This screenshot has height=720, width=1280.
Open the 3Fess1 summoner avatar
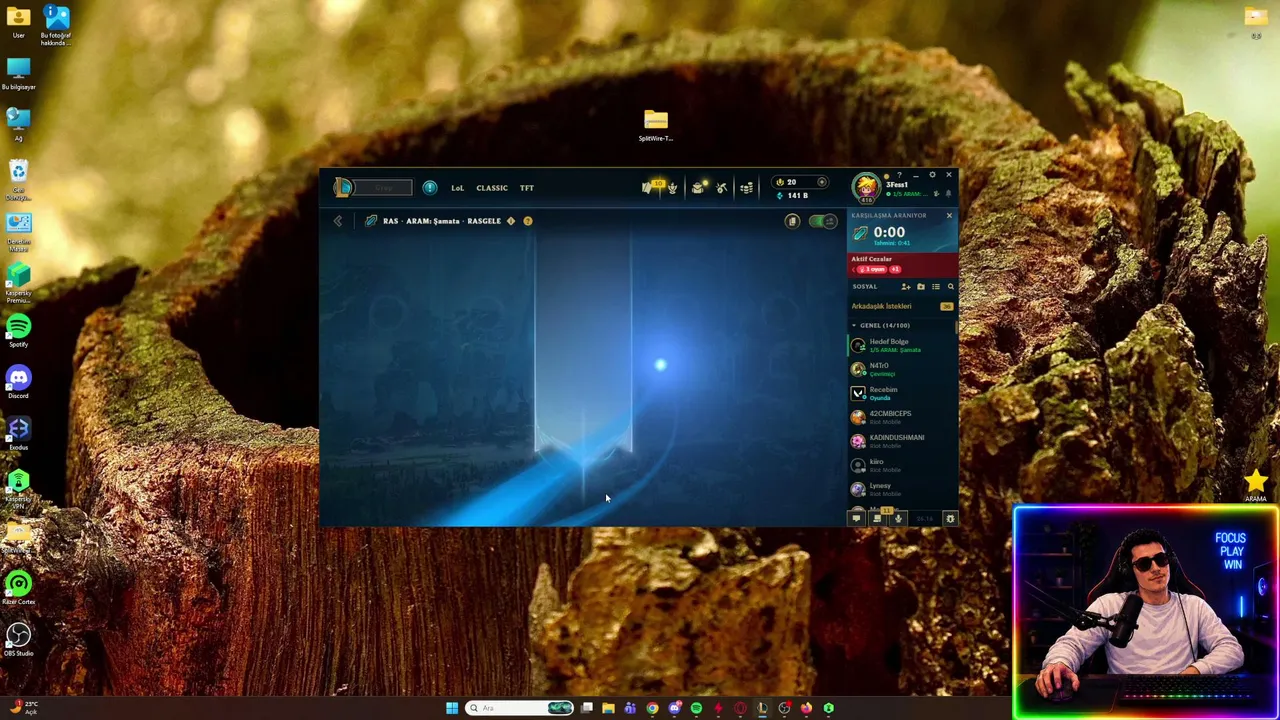pyautogui.click(x=866, y=187)
